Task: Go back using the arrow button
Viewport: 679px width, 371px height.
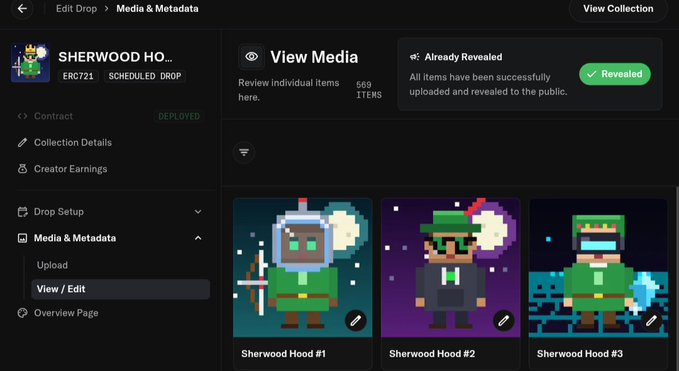Action: pyautogui.click(x=22, y=8)
